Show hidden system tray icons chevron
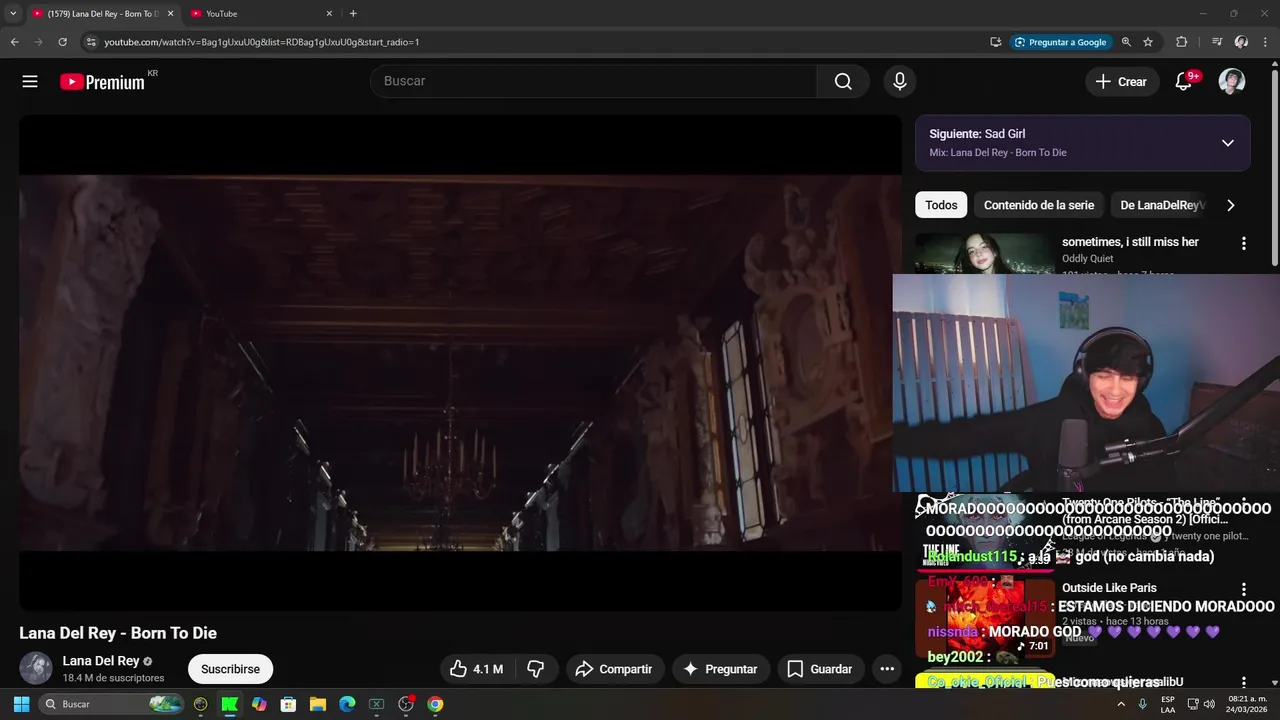The height and width of the screenshot is (720, 1280). [x=1121, y=704]
